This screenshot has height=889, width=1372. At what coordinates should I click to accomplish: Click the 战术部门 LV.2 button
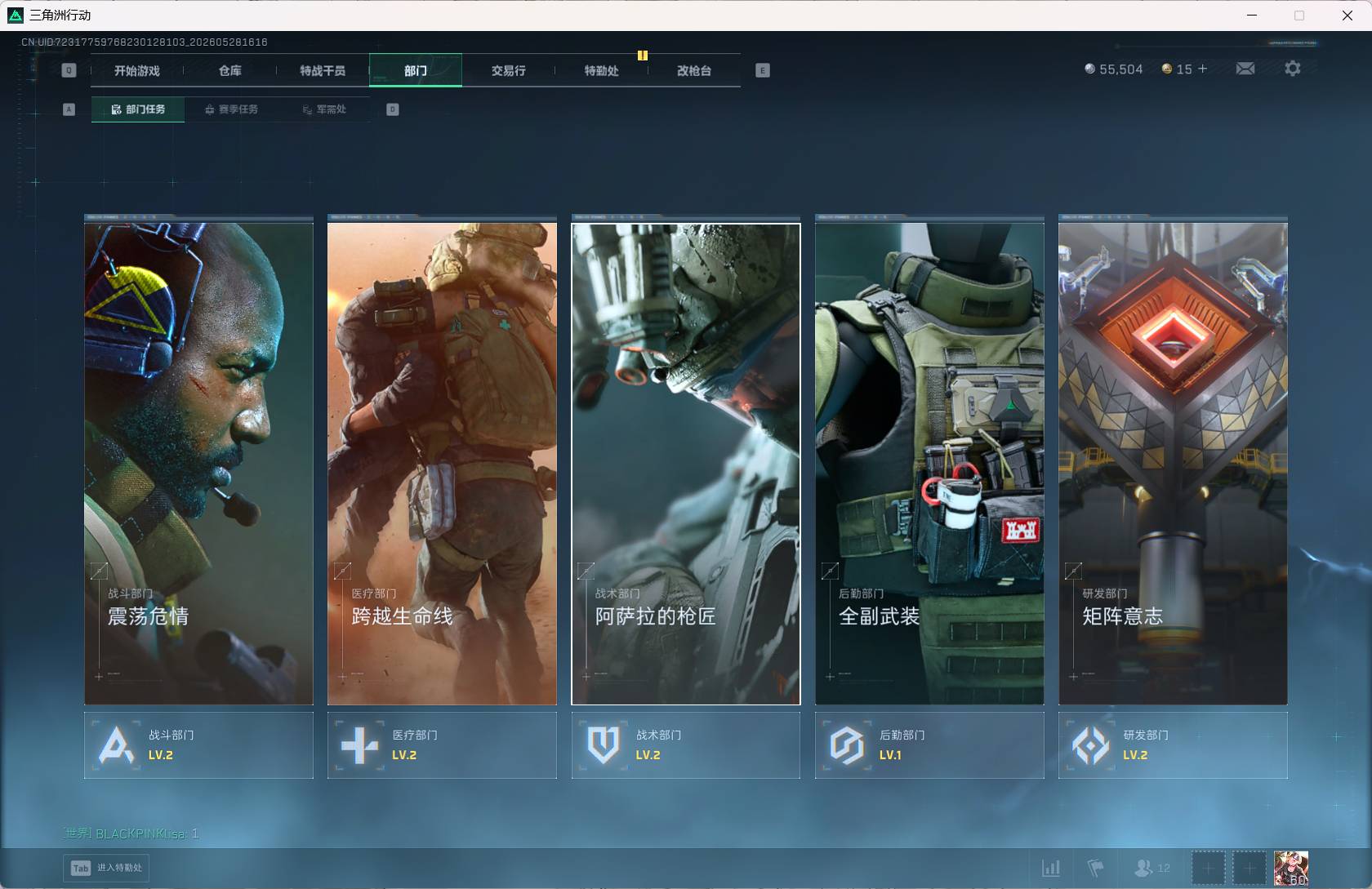(x=686, y=745)
